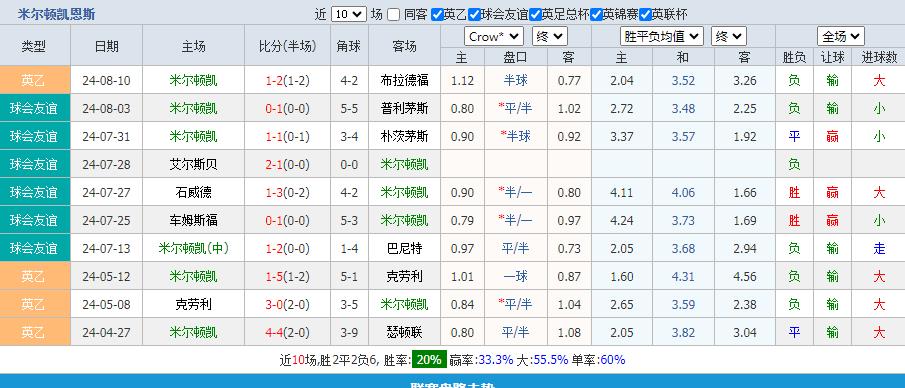Click away team 朴茨茅斯
The width and height of the screenshot is (905, 388).
404,137
